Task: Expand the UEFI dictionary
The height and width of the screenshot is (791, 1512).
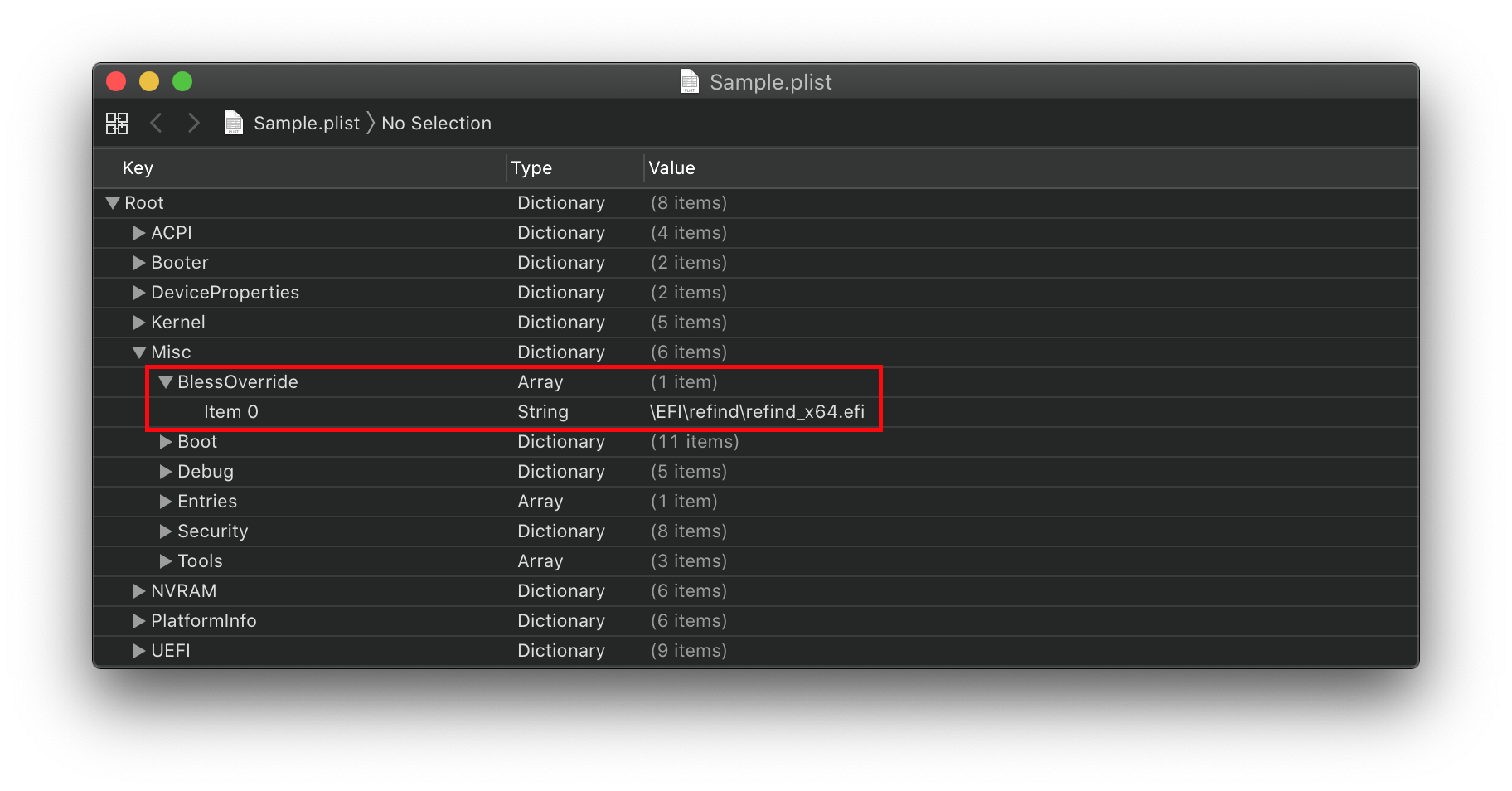Action: coord(139,651)
